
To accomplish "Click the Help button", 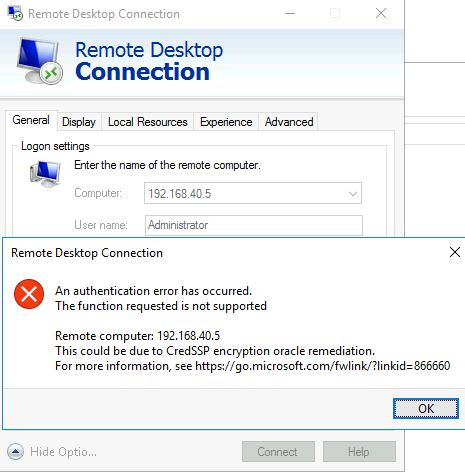I will coord(359,452).
